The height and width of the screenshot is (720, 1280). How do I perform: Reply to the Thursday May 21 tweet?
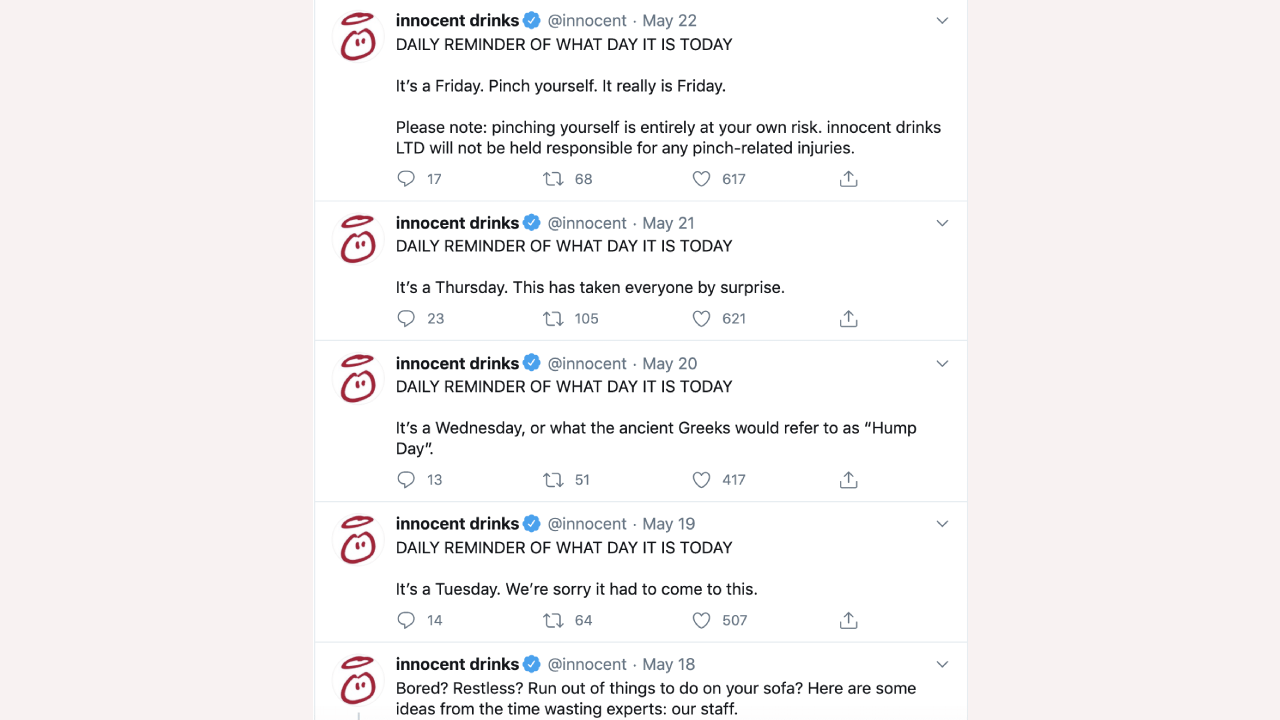(406, 319)
